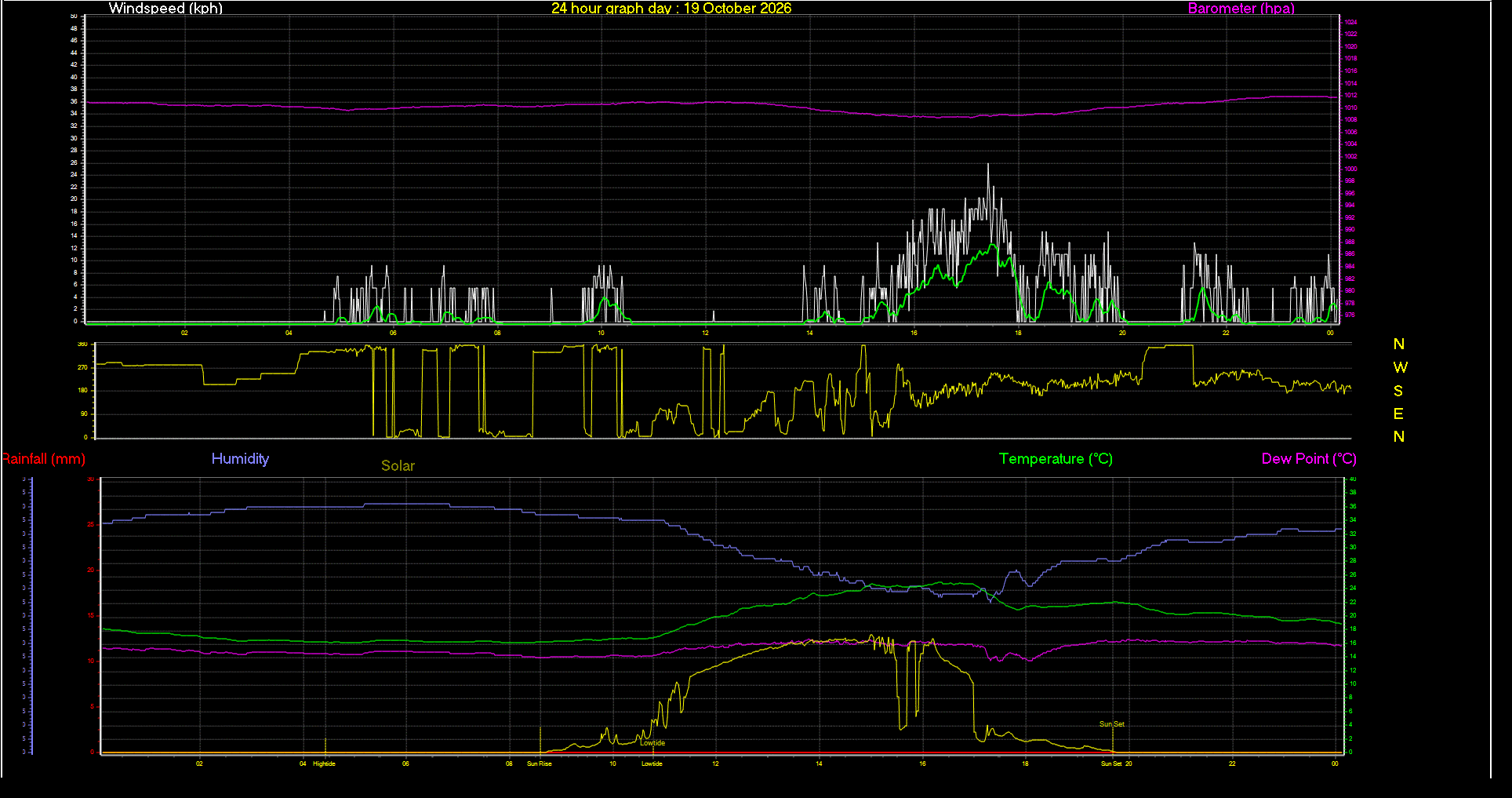
Task: Click the 'Sun Rise' marker label on the time axis
Action: point(539,763)
